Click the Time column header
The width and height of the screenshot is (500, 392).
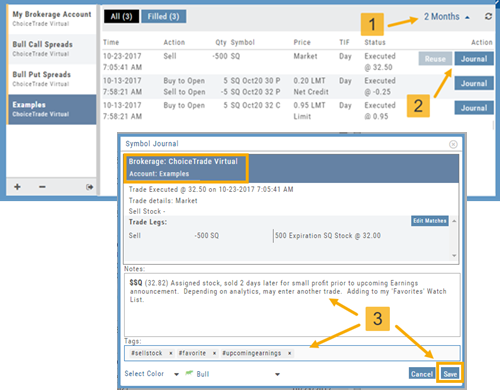[111, 42]
